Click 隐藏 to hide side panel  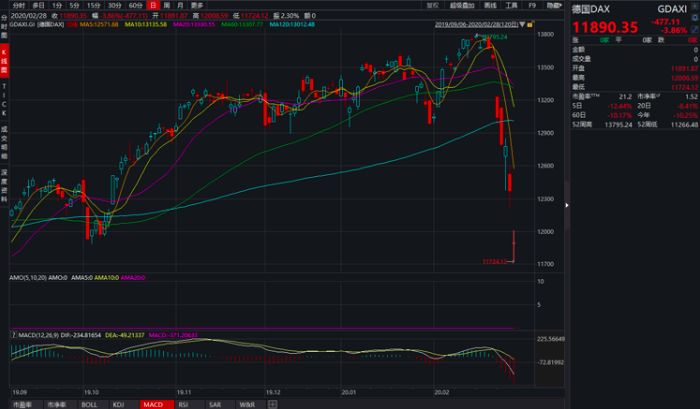pos(554,5)
